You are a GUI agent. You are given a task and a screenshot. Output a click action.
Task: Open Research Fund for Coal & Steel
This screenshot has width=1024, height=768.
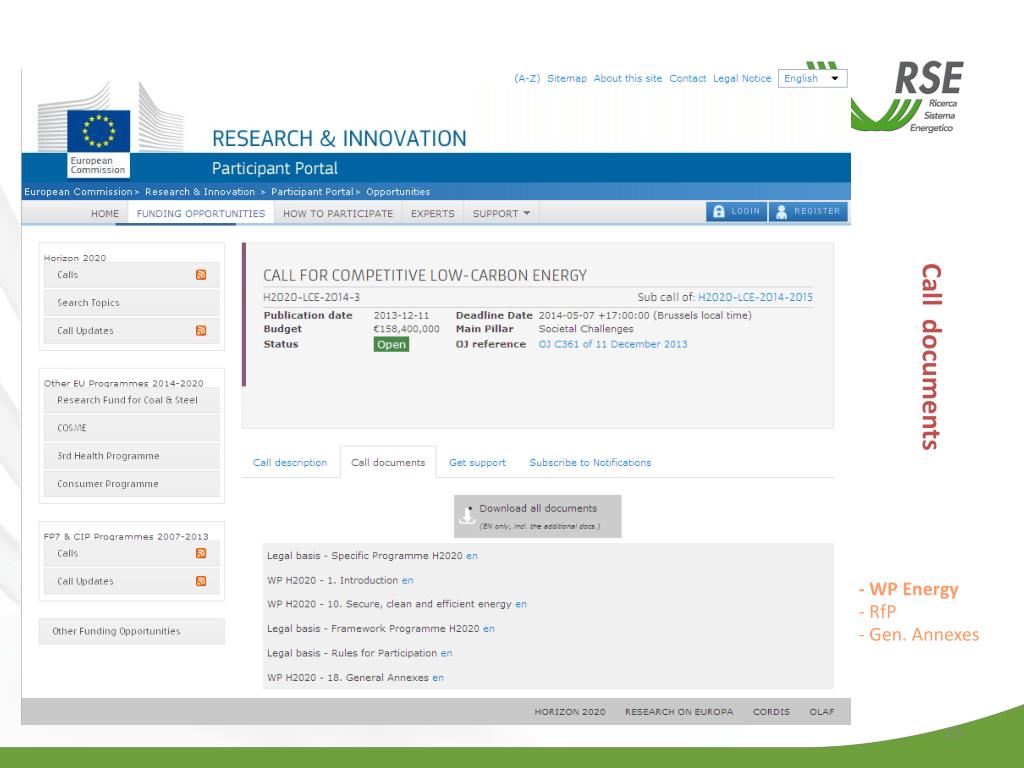(x=131, y=400)
